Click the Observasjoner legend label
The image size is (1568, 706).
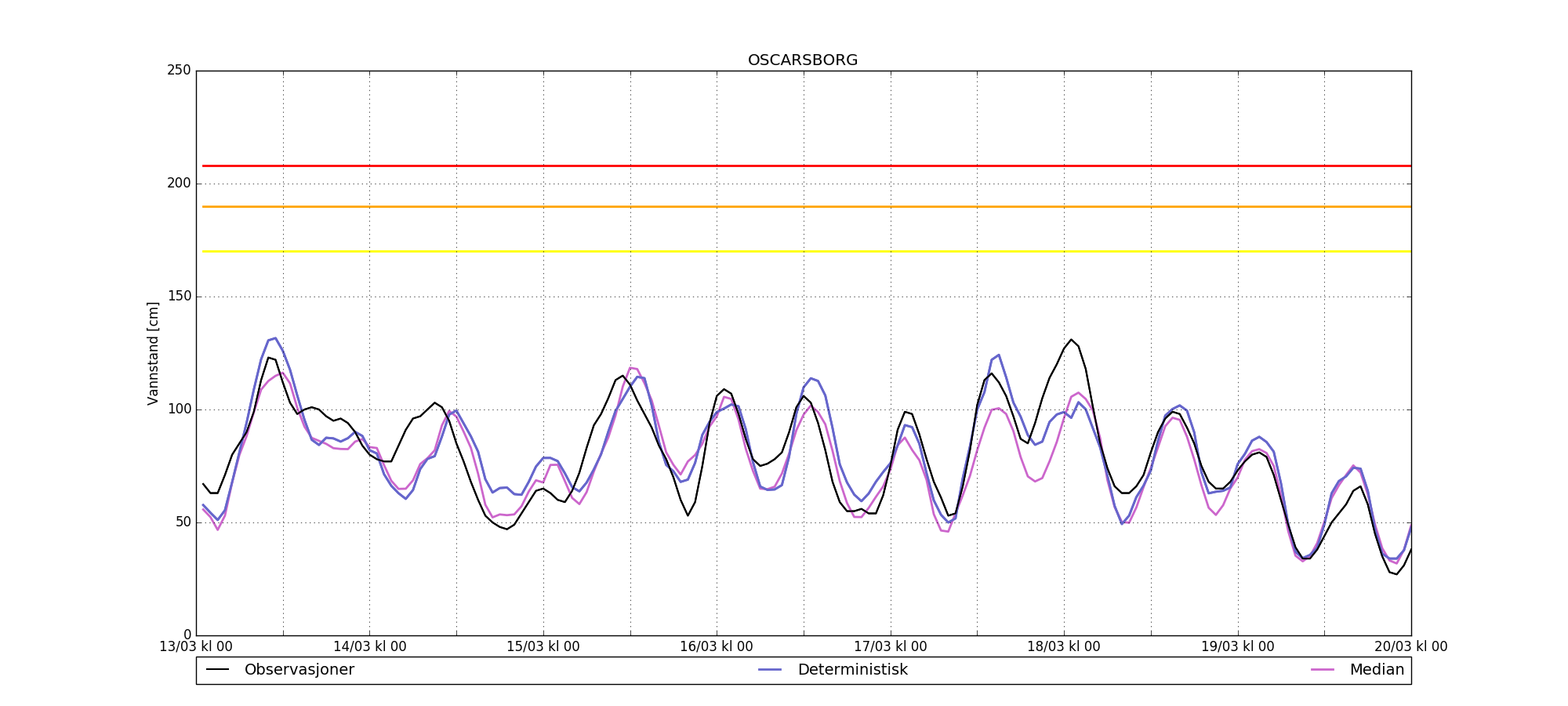[299, 670]
